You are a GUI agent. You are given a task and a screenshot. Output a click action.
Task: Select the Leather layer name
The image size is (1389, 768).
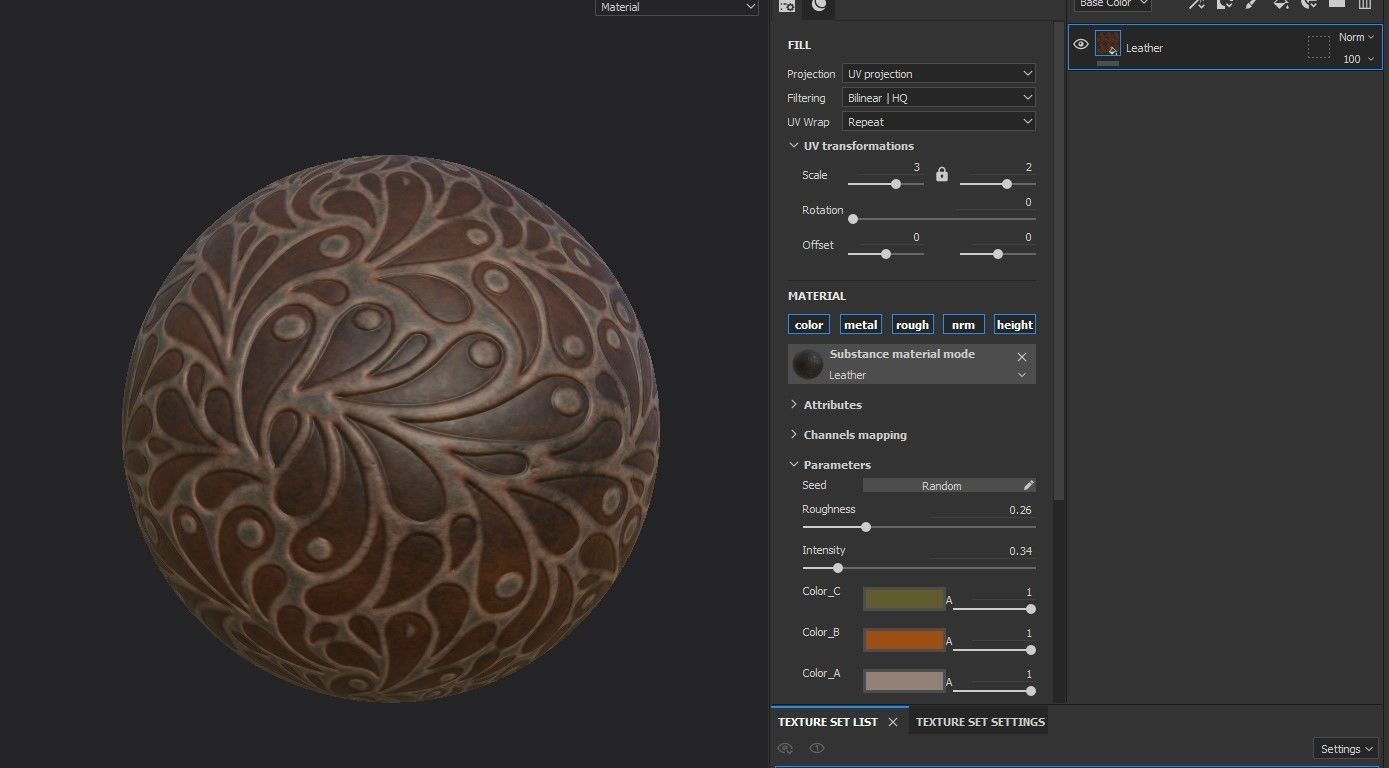[1144, 48]
